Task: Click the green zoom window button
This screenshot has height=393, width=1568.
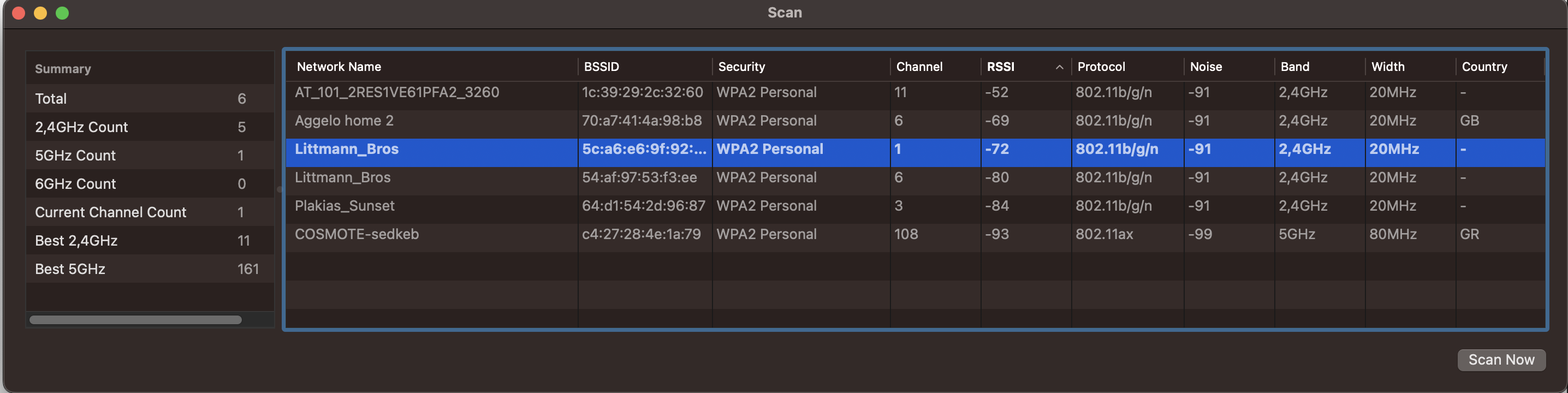Action: click(62, 13)
